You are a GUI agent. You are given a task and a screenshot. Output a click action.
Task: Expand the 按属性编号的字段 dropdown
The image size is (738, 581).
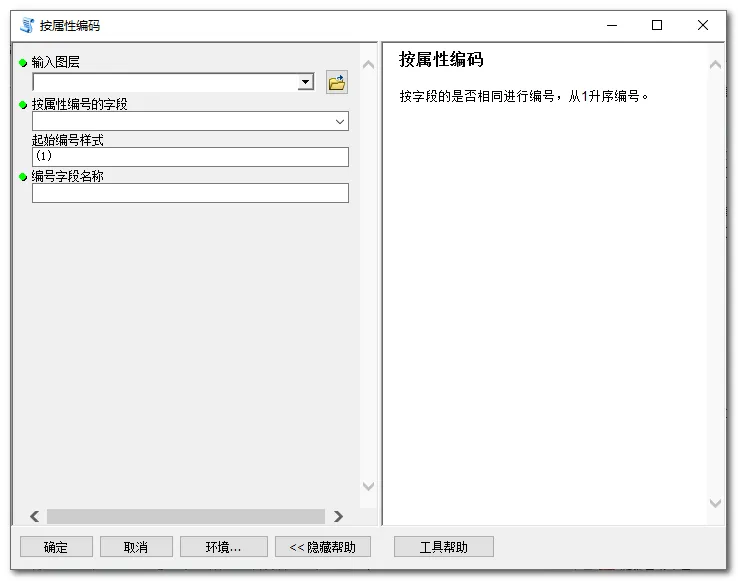340,121
